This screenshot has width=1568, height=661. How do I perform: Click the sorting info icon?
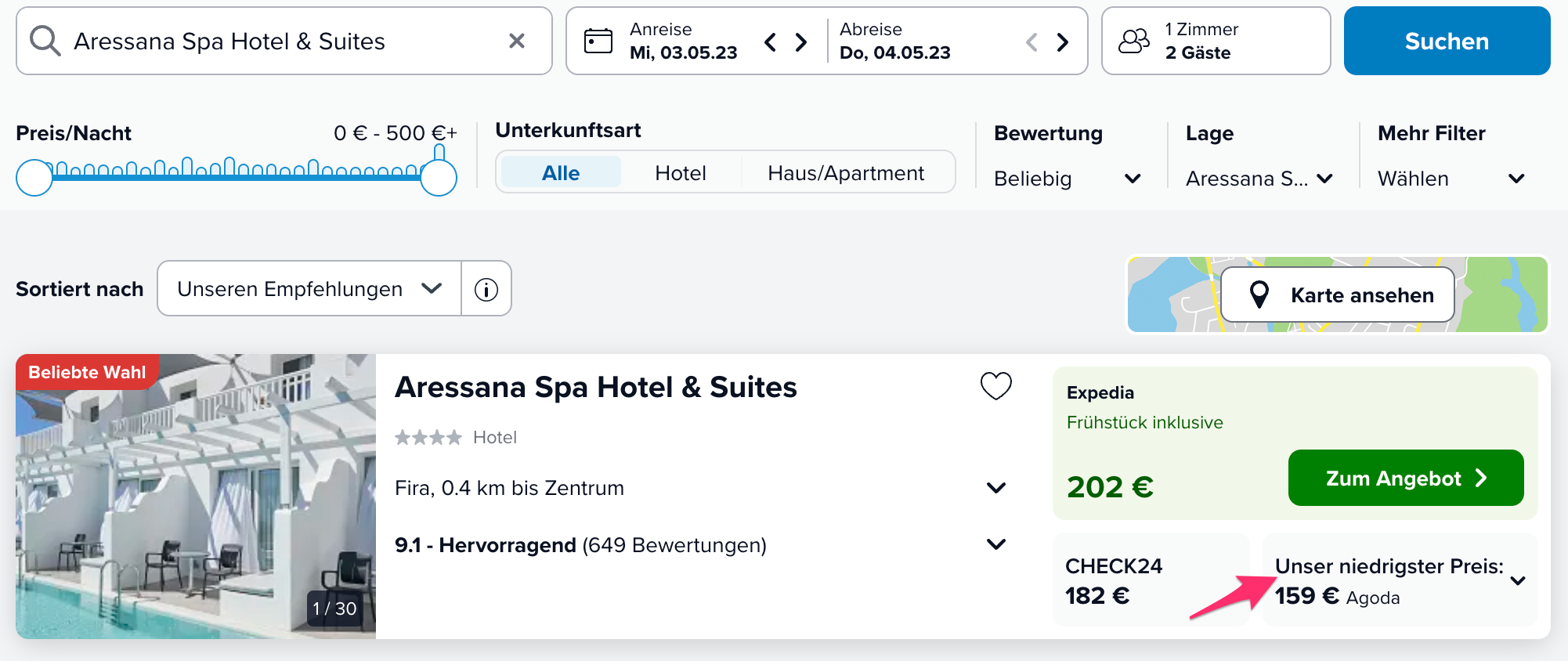tap(486, 289)
